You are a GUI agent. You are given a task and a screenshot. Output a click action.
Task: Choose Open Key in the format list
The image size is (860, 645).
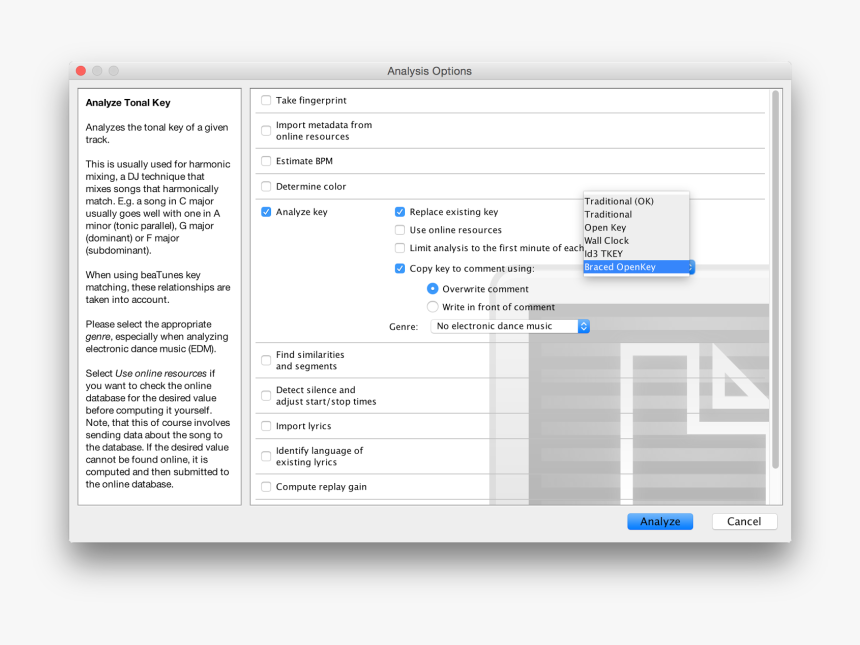click(x=606, y=228)
